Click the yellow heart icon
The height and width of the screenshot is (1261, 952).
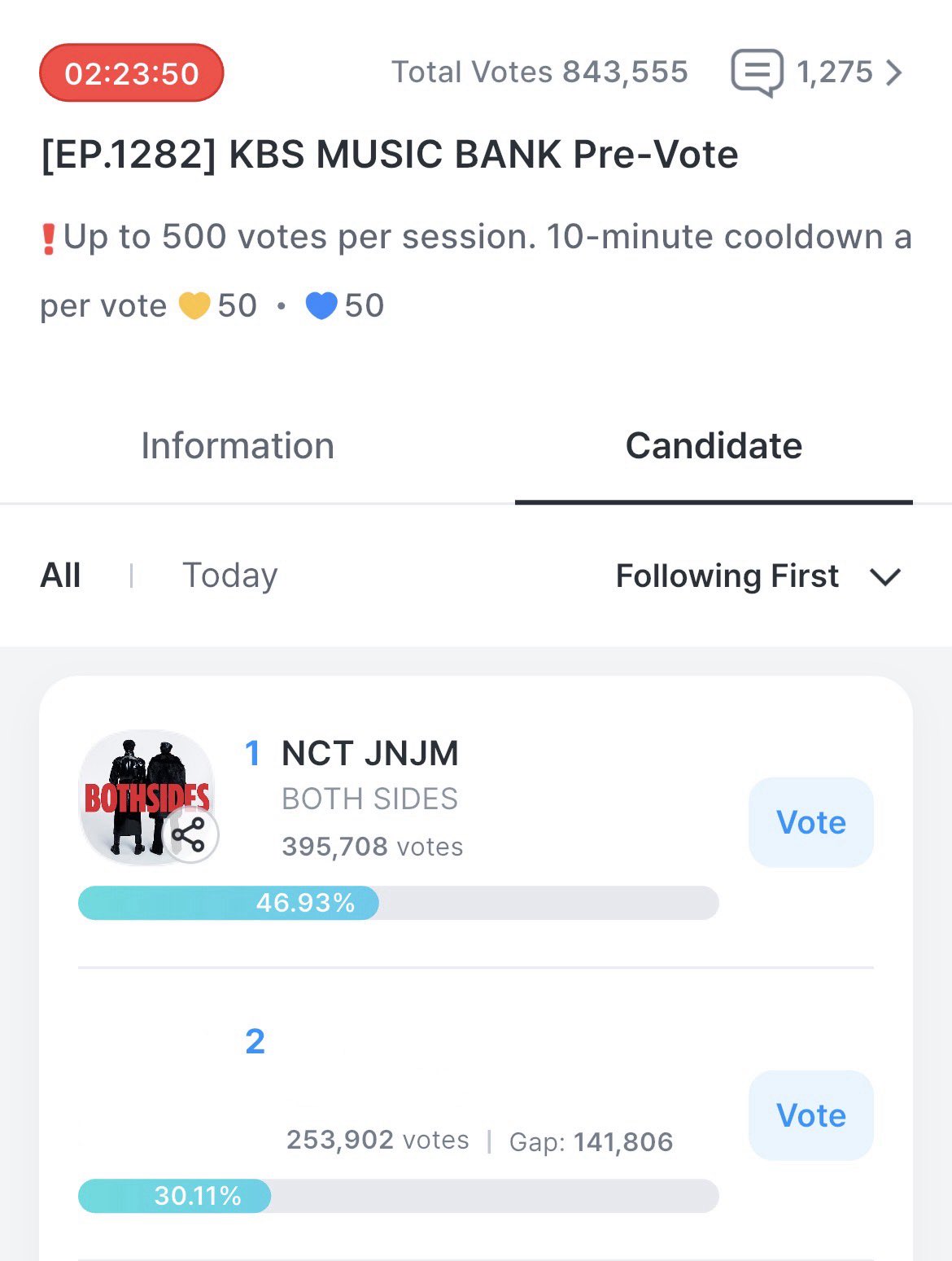194,306
